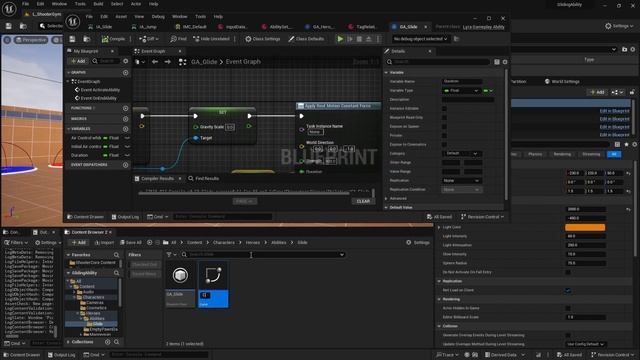640x360 pixels.
Task: Expand the Collections section
Action: [x=69, y=342]
